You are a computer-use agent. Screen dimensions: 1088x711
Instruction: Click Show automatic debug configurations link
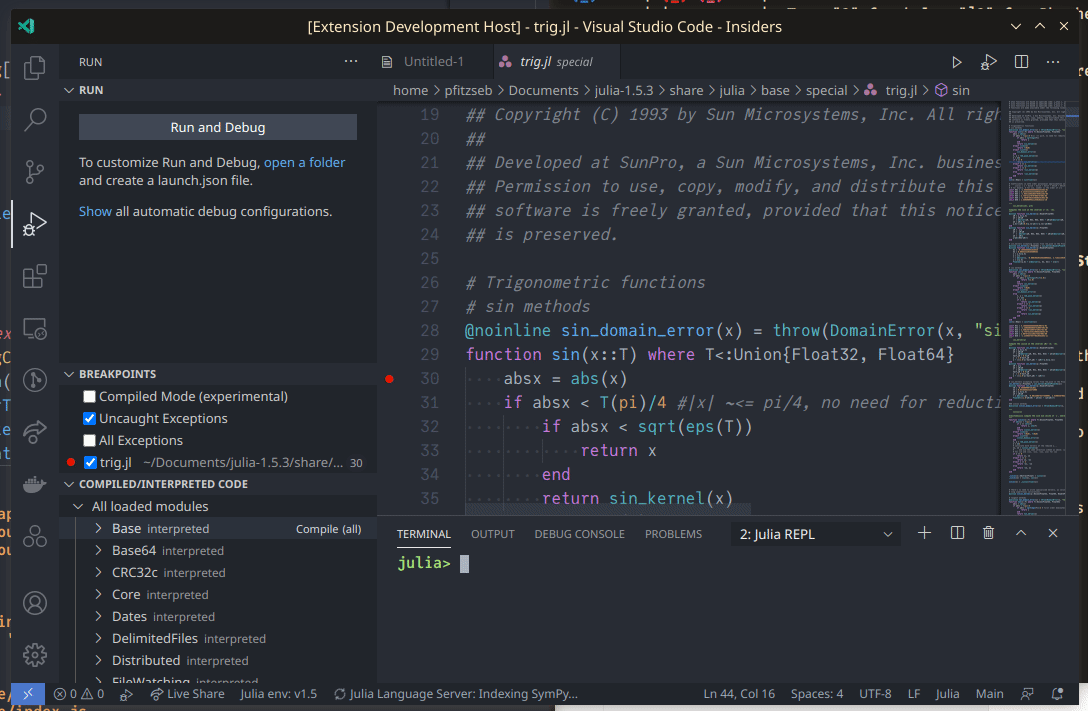click(95, 212)
